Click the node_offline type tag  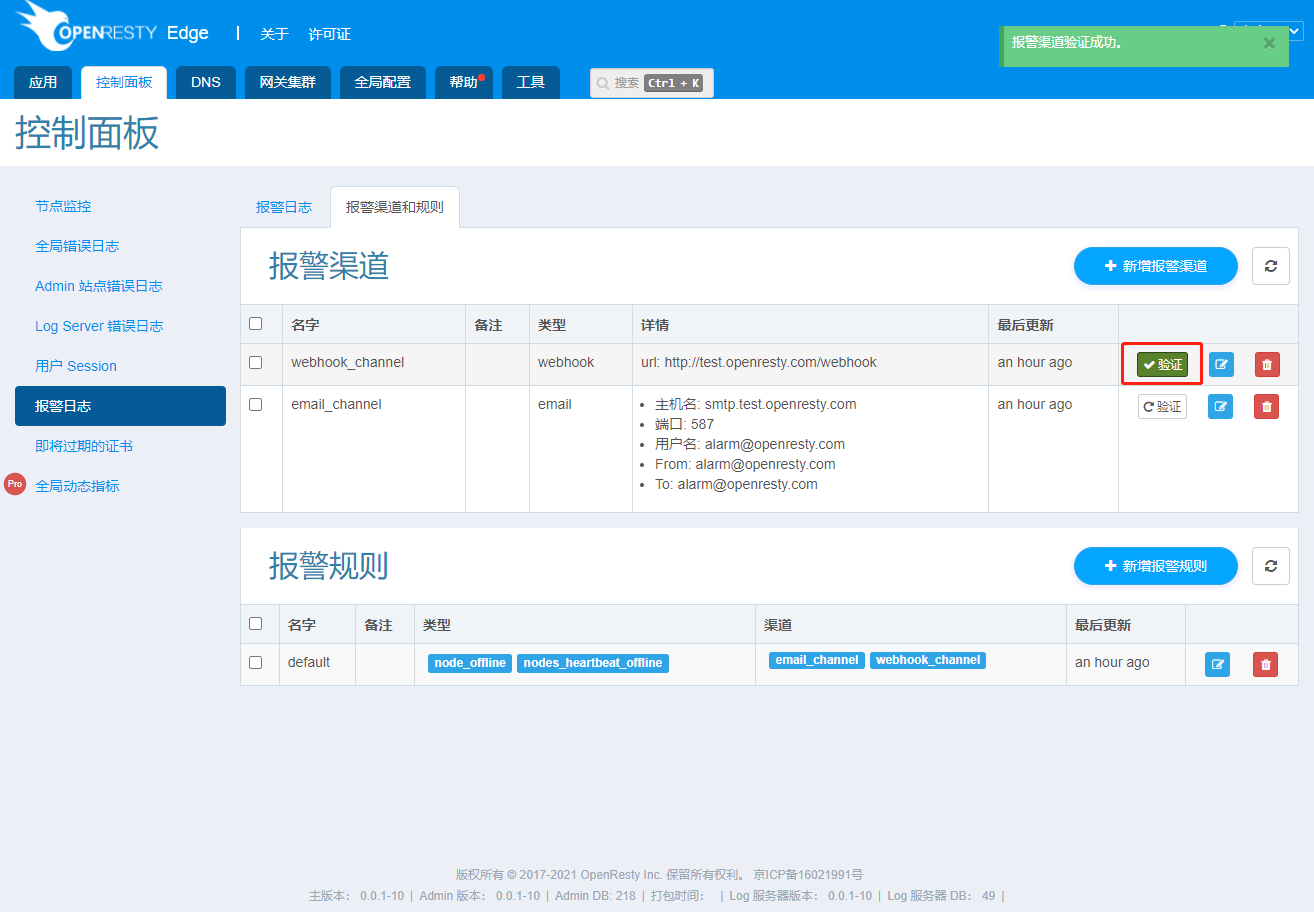pyautogui.click(x=470, y=663)
